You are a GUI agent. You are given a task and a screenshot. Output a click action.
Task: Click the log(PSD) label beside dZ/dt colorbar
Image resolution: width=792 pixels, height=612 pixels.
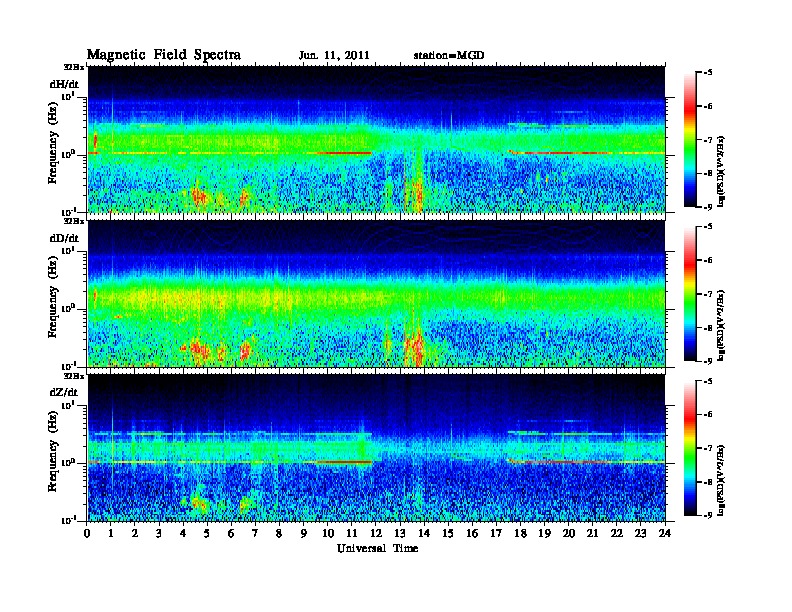coord(721,480)
